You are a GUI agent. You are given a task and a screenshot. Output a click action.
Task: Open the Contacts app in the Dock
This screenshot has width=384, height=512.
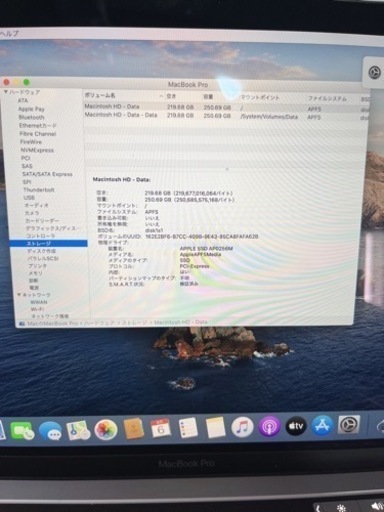click(x=134, y=429)
